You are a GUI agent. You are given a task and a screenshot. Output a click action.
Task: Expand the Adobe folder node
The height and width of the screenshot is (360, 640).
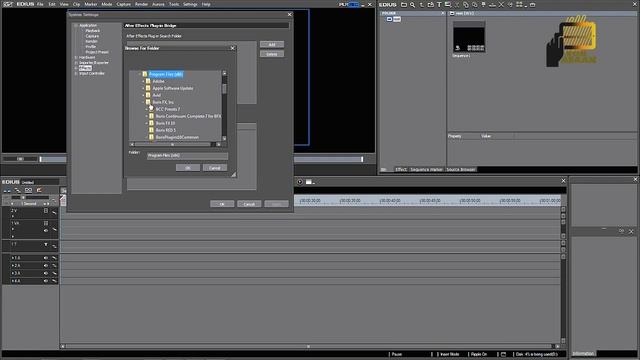(x=143, y=81)
